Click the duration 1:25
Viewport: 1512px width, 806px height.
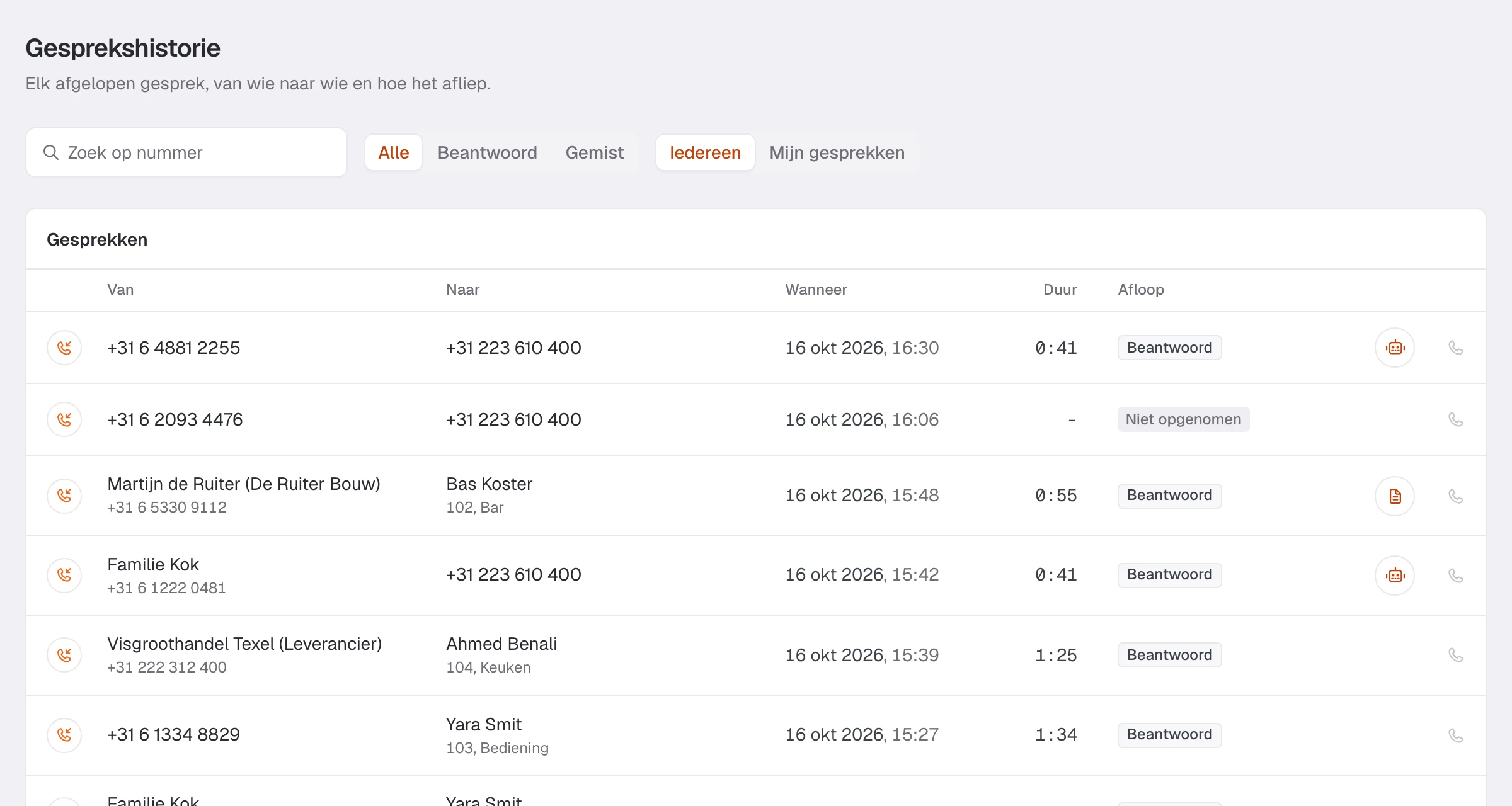(x=1056, y=655)
